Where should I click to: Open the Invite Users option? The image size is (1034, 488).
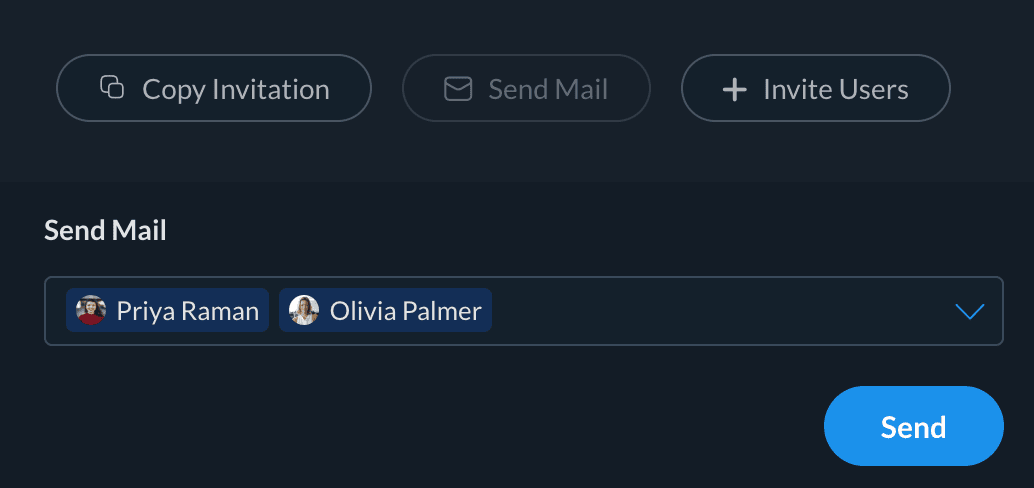815,89
